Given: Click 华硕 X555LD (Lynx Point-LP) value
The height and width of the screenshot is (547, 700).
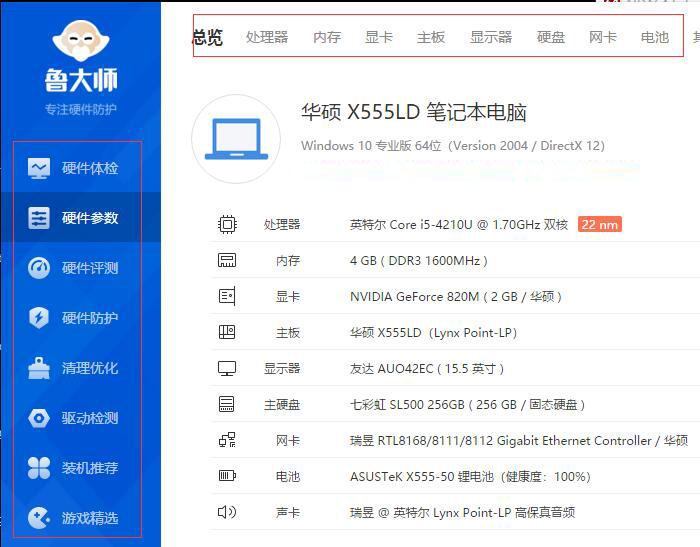Looking at the screenshot, I should pyautogui.click(x=433, y=333).
